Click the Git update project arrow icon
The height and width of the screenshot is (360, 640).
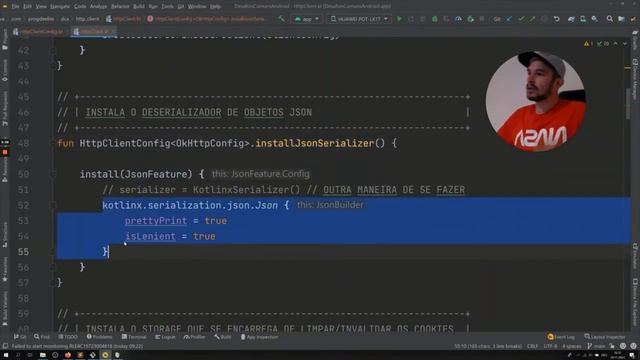click(x=509, y=19)
